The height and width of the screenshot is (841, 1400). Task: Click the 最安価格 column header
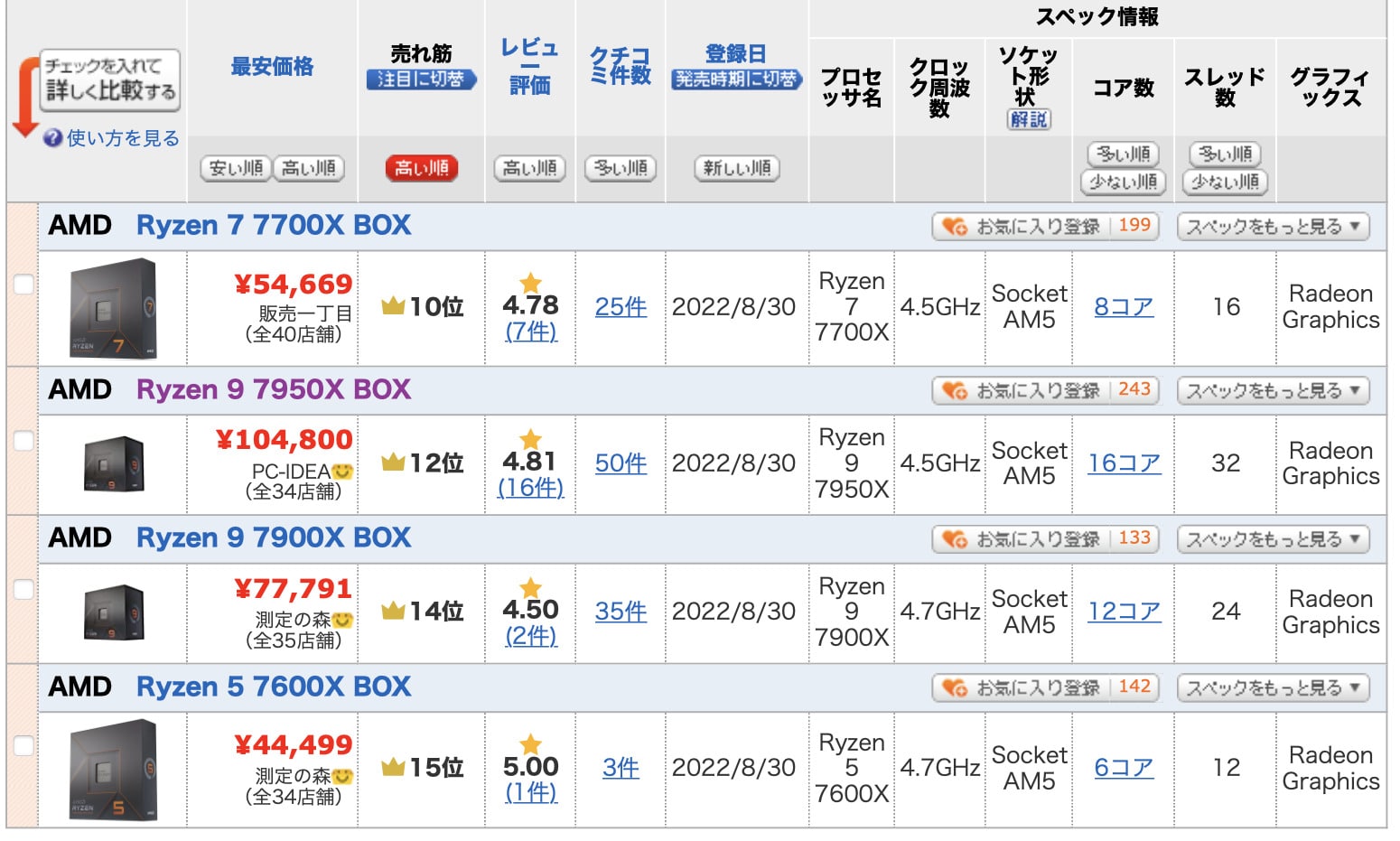pyautogui.click(x=272, y=67)
